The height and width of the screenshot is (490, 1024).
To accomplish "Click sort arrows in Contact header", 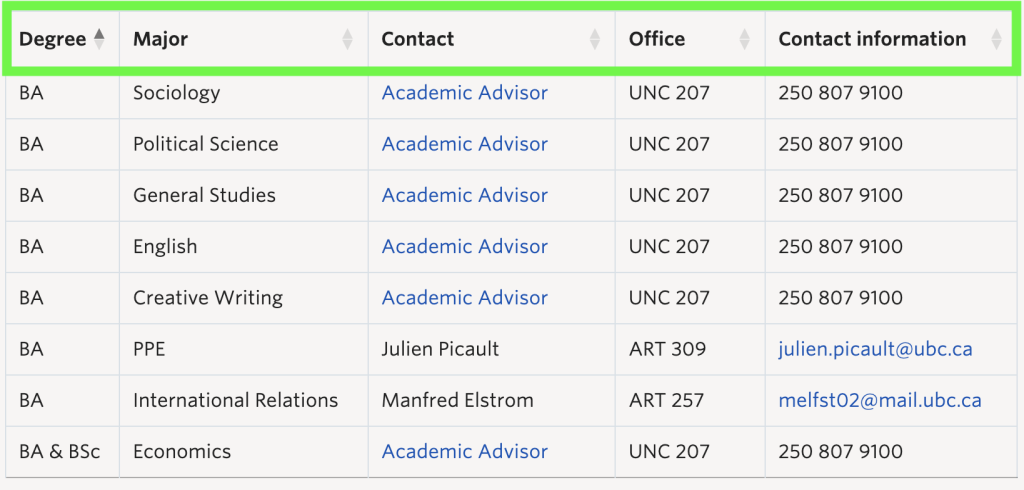I will click(594, 39).
